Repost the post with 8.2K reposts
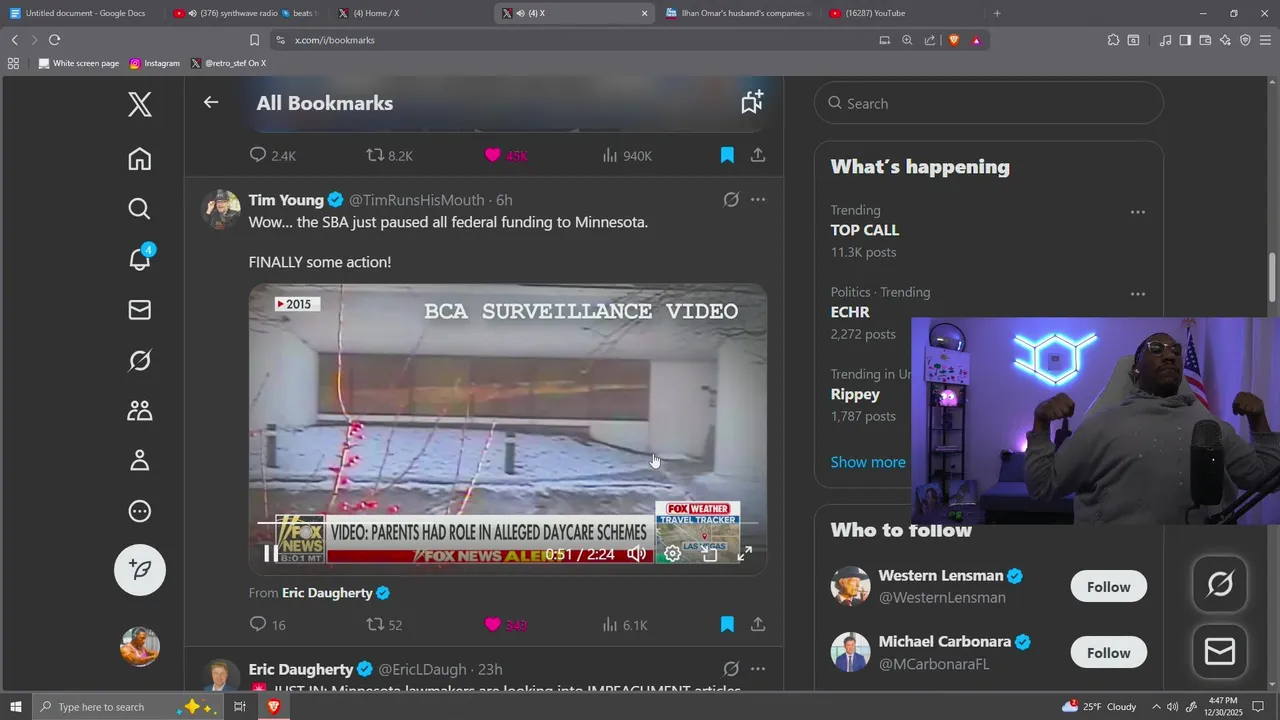This screenshot has width=1280, height=720. coord(389,155)
